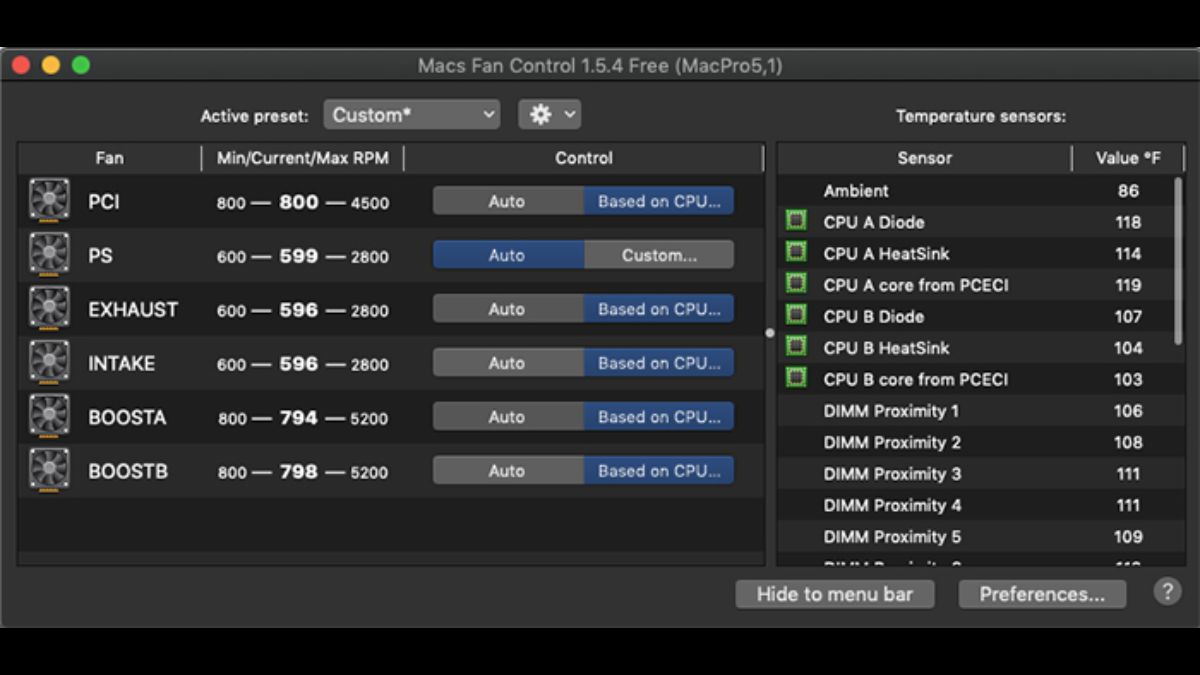1200x675 pixels.
Task: Click the splitter handle between the panels
Action: tap(770, 333)
